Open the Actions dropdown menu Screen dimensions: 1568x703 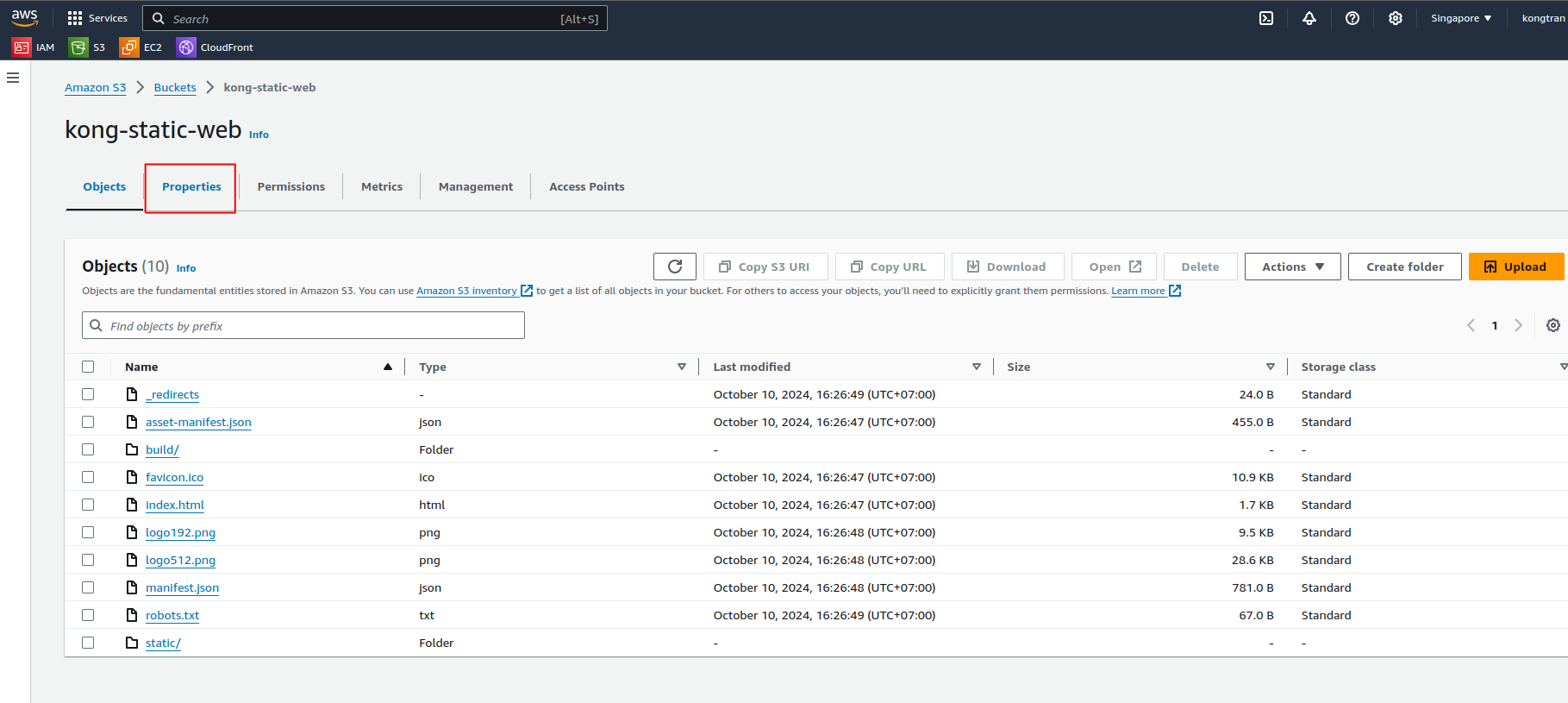point(1292,267)
